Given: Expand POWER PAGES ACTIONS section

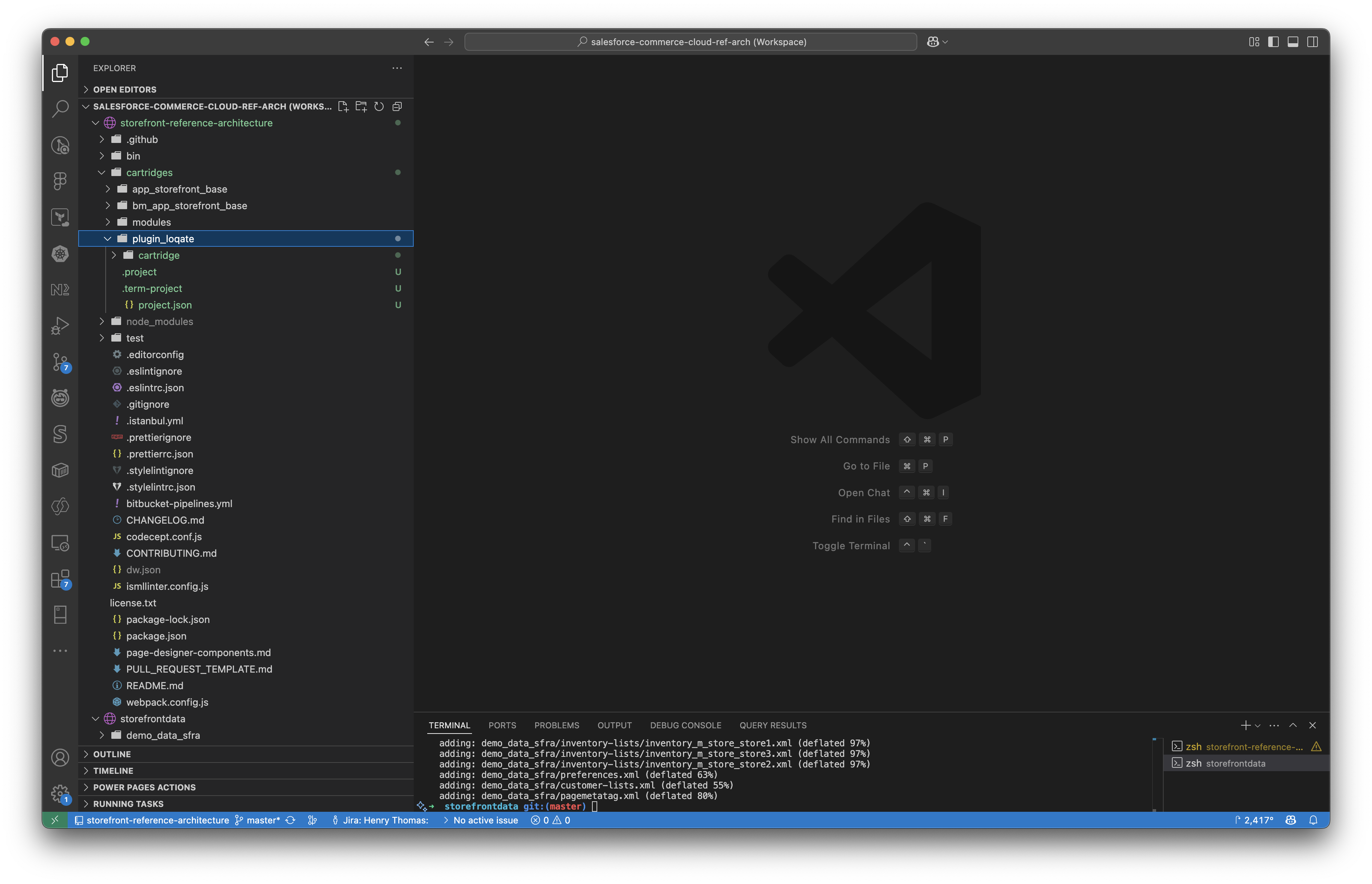Looking at the screenshot, I should click(x=246, y=788).
